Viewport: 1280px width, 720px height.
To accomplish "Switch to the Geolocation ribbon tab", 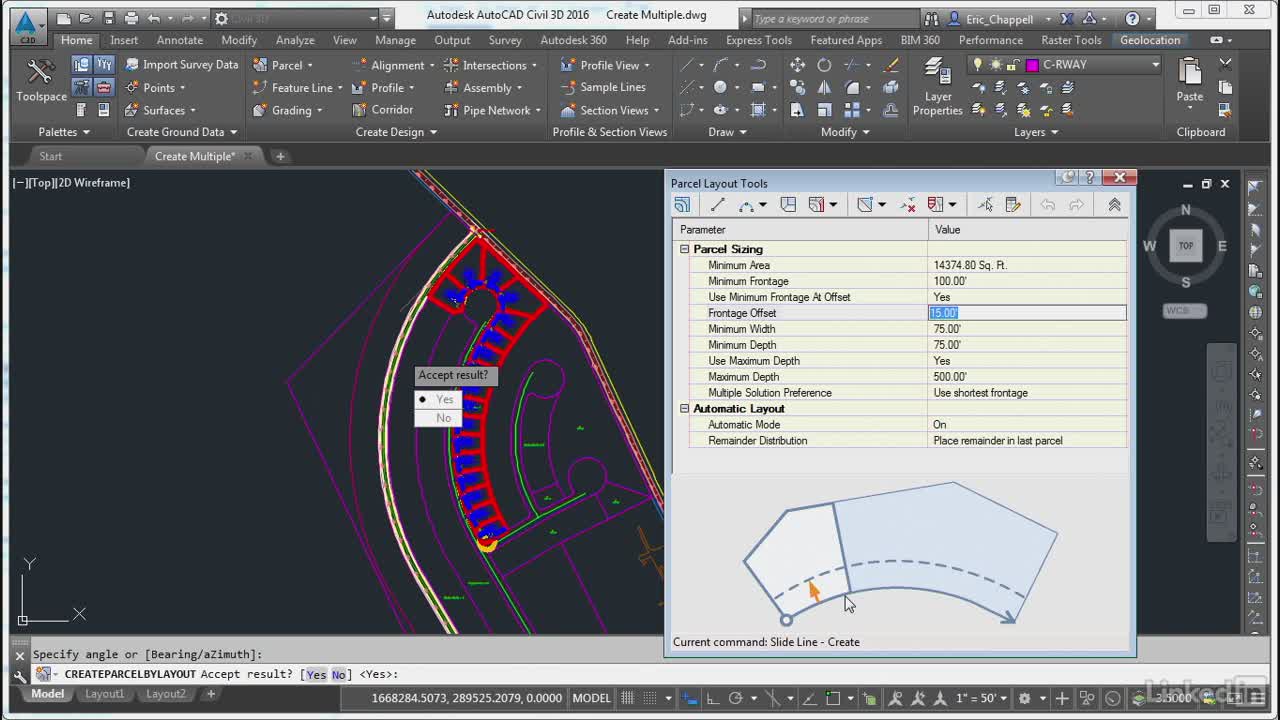I will pos(1150,40).
